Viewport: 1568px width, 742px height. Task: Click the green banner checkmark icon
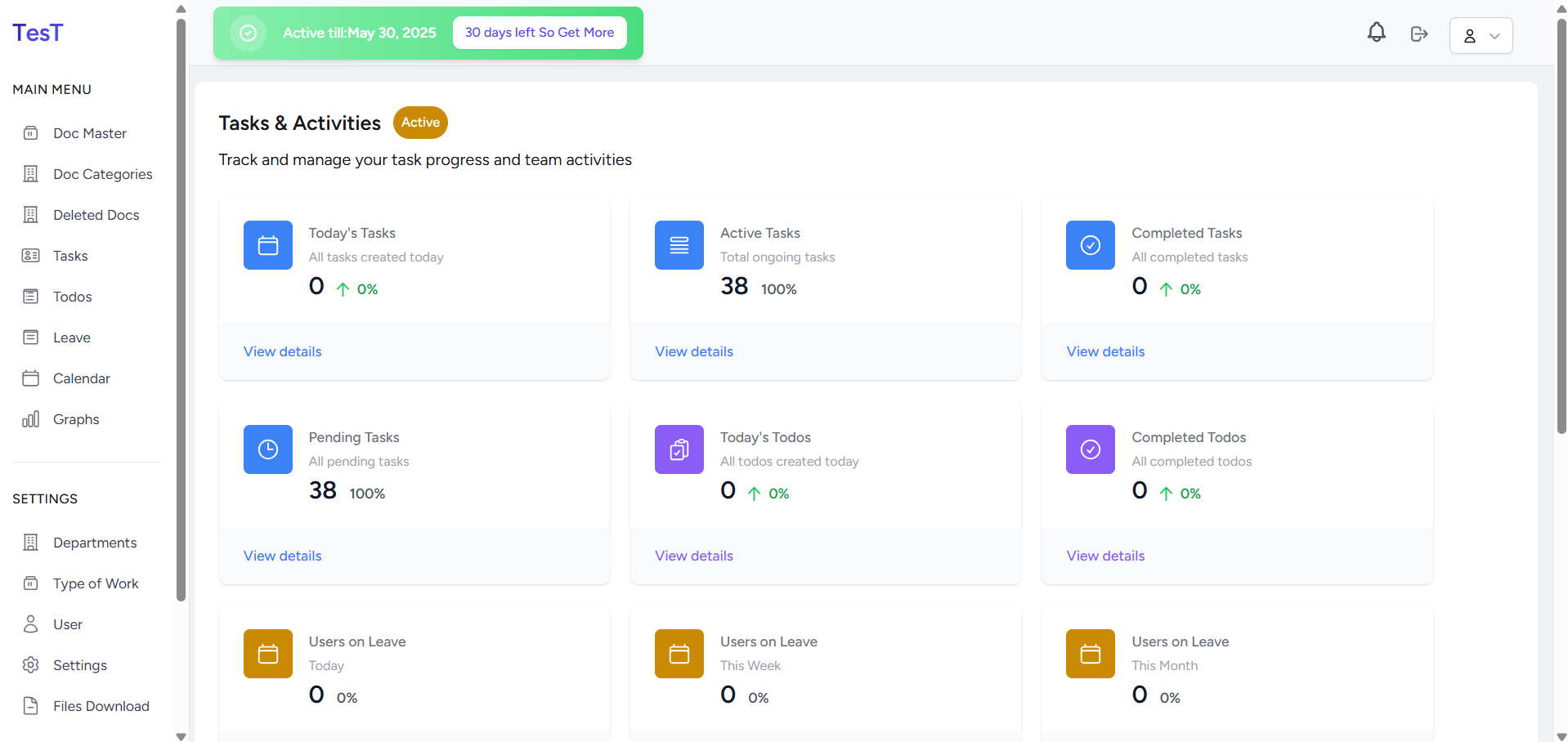[x=249, y=33]
